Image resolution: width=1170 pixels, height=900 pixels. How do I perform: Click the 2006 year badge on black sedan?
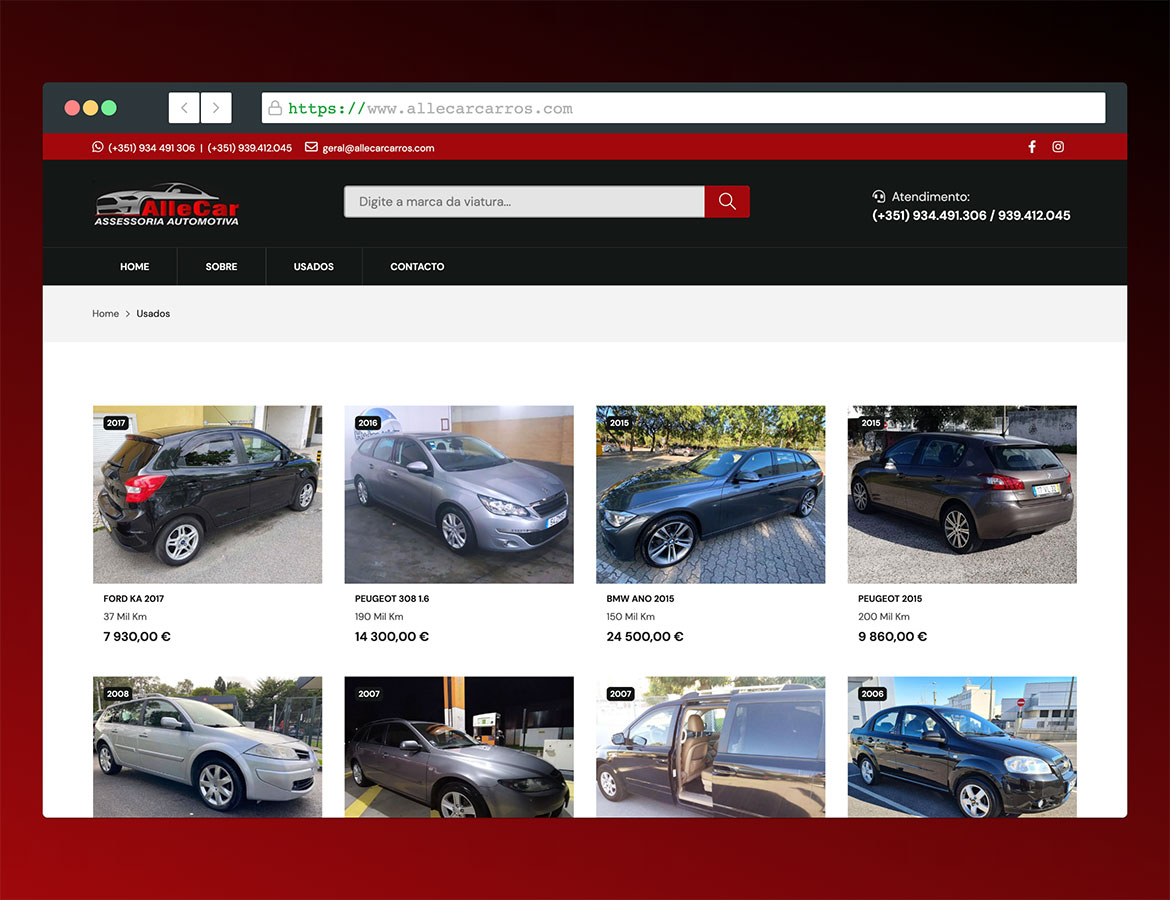[872, 694]
